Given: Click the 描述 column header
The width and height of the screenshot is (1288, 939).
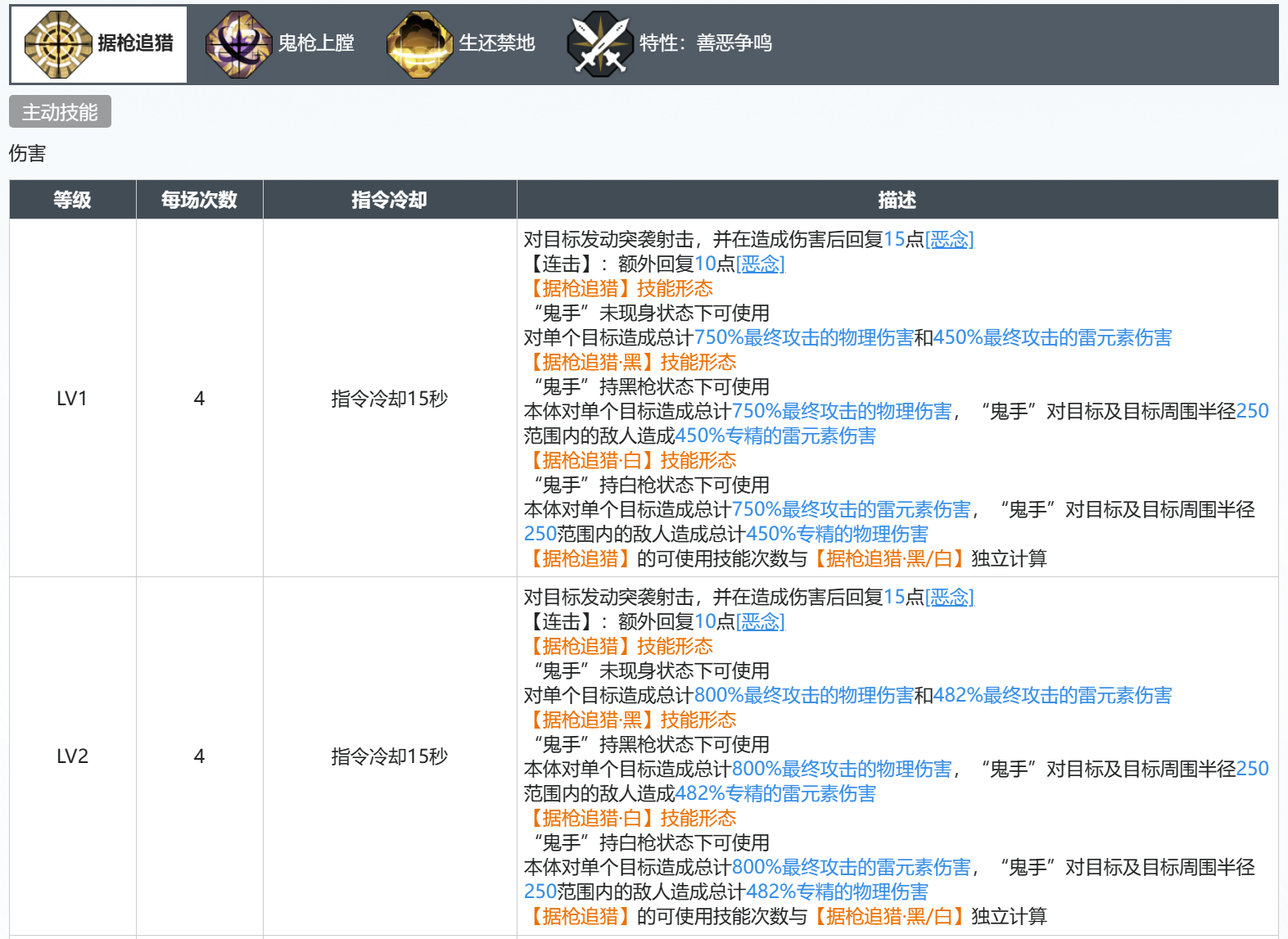Looking at the screenshot, I should (x=897, y=200).
